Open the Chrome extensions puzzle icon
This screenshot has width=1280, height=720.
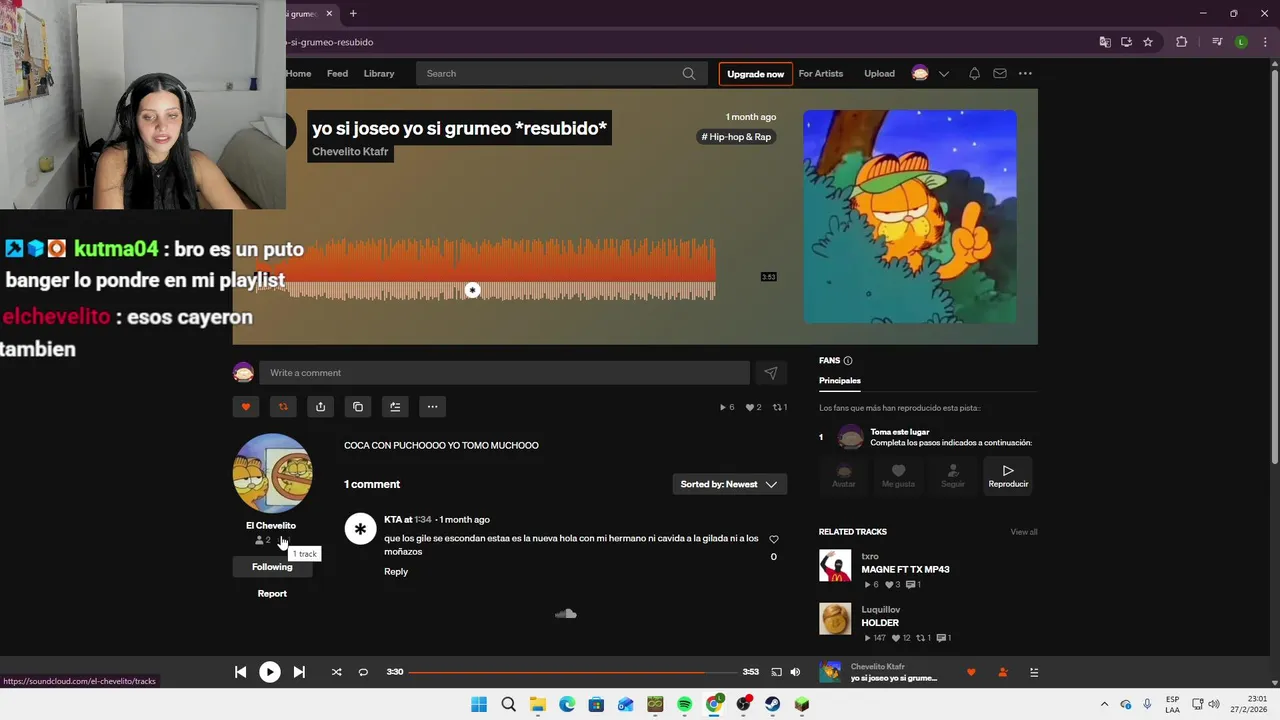(x=1182, y=42)
